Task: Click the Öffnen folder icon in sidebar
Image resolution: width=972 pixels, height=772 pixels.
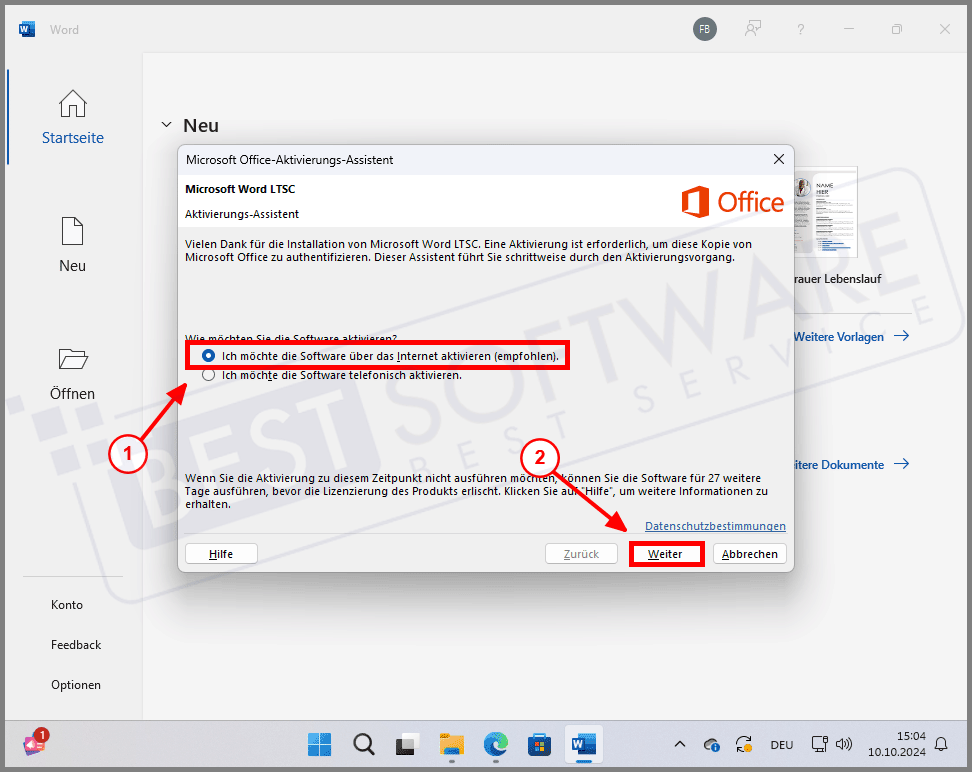Action: tap(73, 359)
